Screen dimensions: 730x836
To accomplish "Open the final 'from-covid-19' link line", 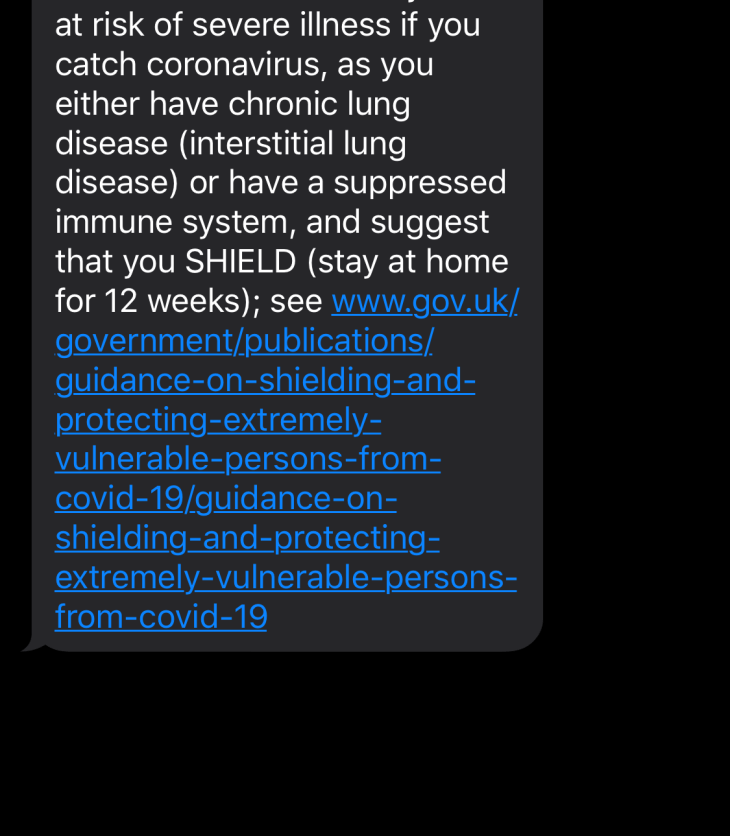I will (x=161, y=617).
